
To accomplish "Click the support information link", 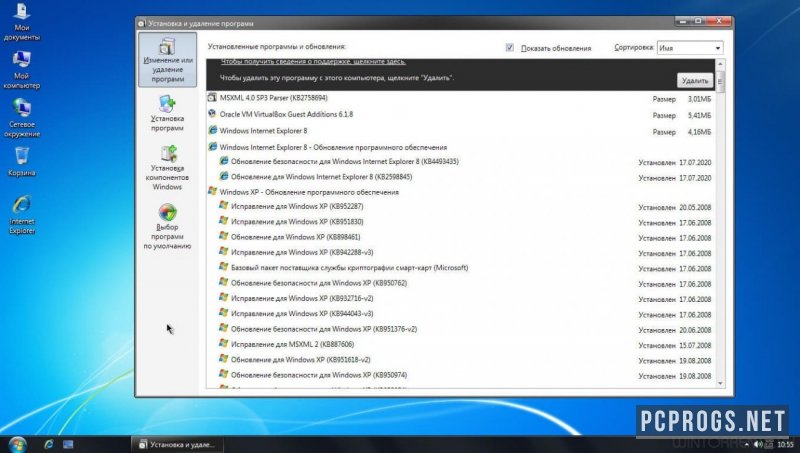I will tap(313, 62).
